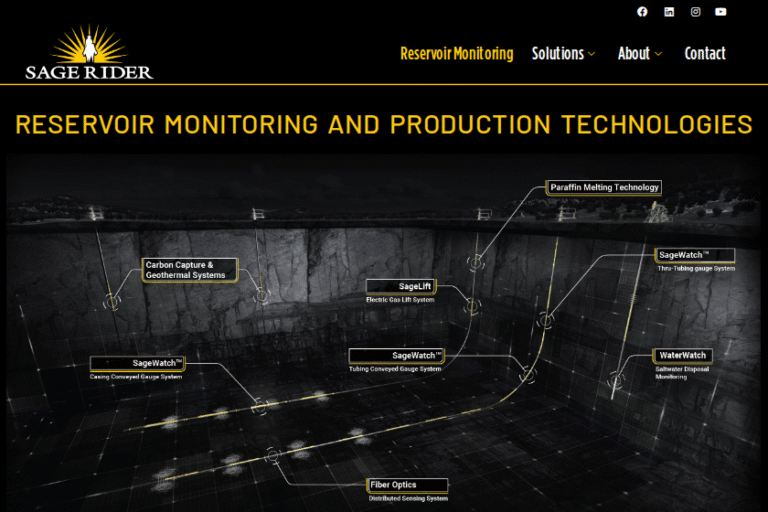Expand the Solutions dropdown menu
768x512 pixels.
pyautogui.click(x=563, y=54)
